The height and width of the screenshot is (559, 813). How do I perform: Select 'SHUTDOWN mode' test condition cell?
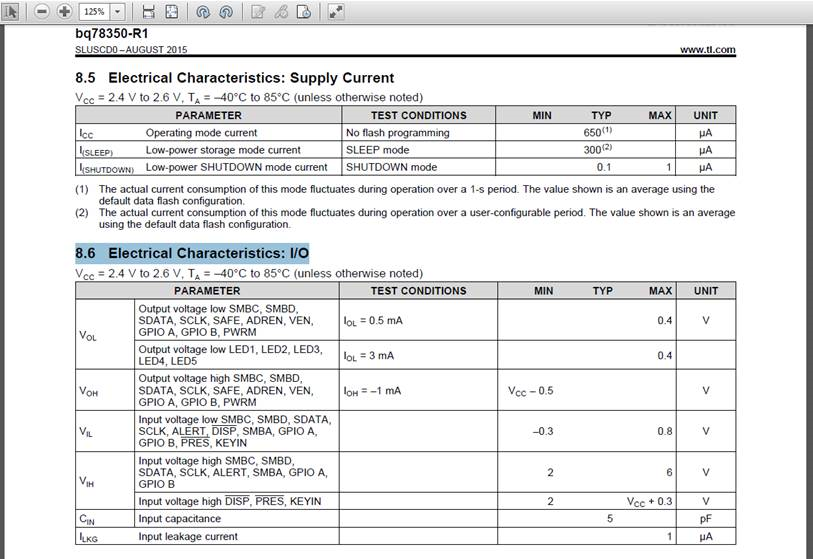coord(391,167)
